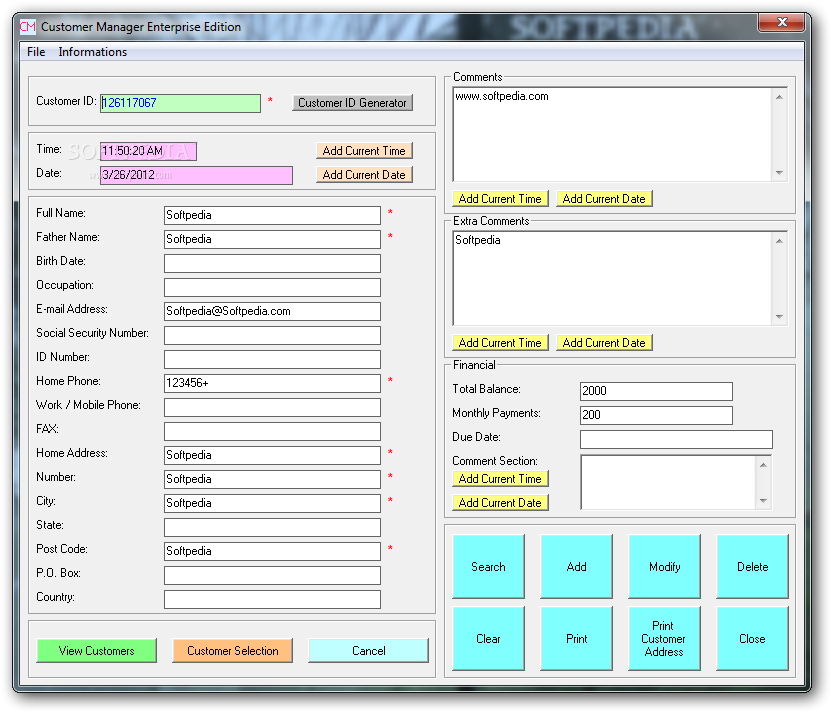Click Comments scrollbar down arrow
The width and height of the screenshot is (832, 713).
coord(779,173)
